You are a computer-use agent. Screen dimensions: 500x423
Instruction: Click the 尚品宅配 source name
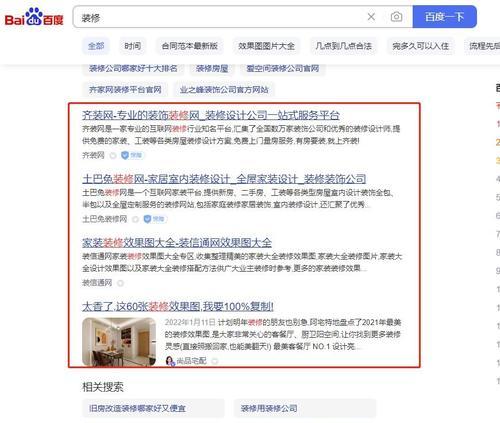pyautogui.click(x=191, y=361)
